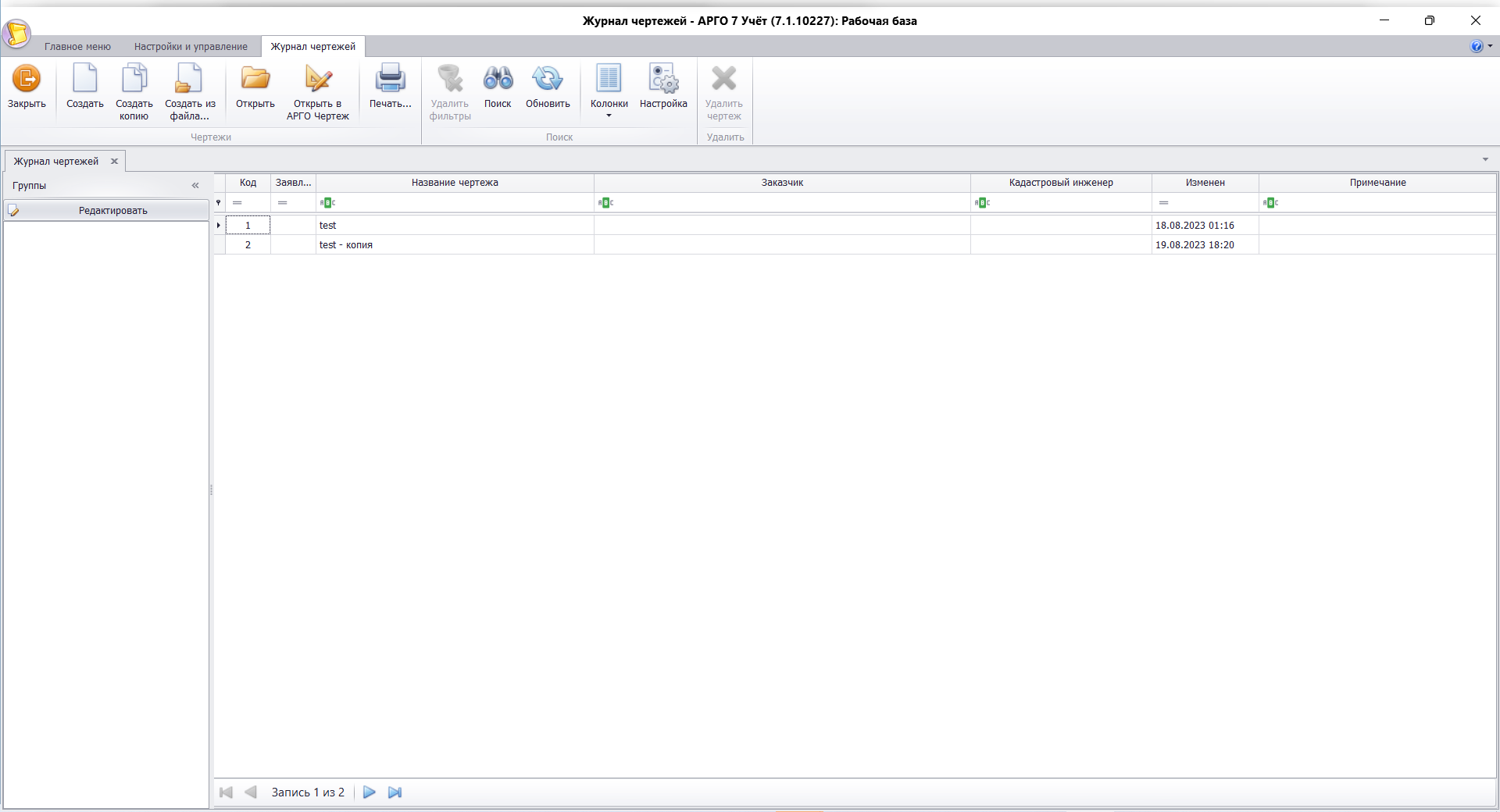Select the Журнал чертежей document tab
The height and width of the screenshot is (812, 1500).
pos(56,162)
